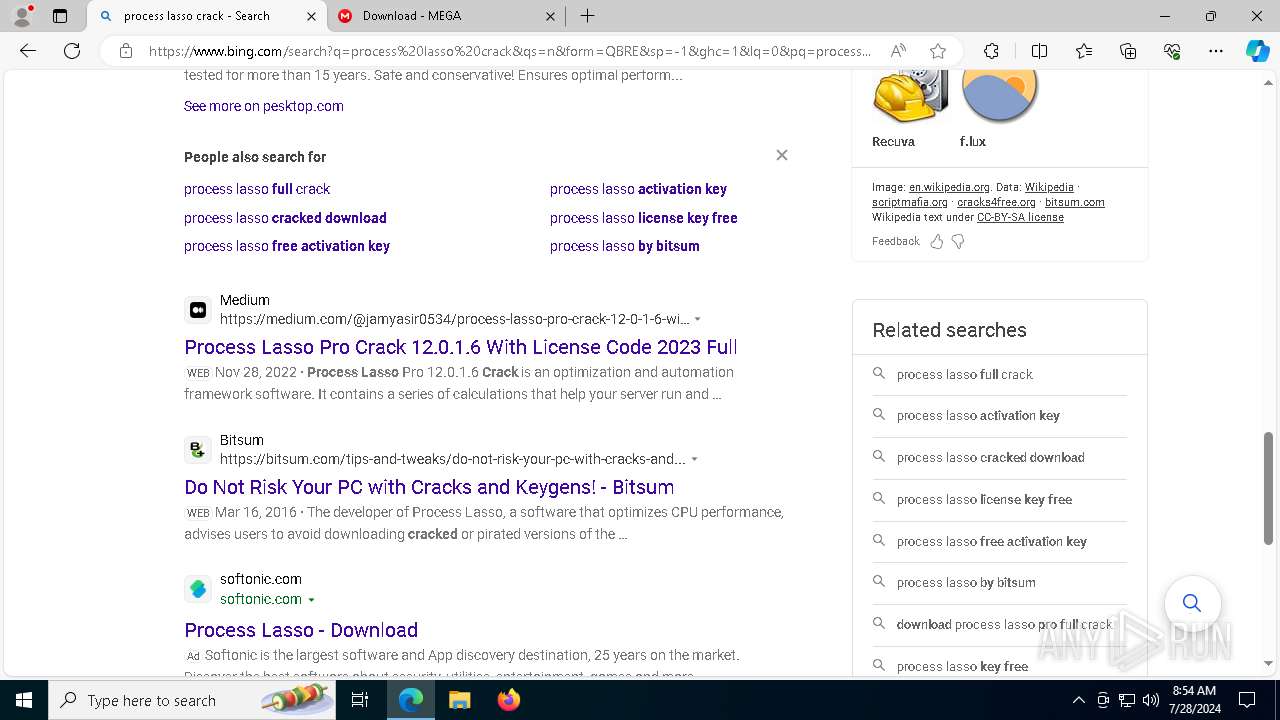
Task: Open the Edge profile icon
Action: tap(22, 16)
